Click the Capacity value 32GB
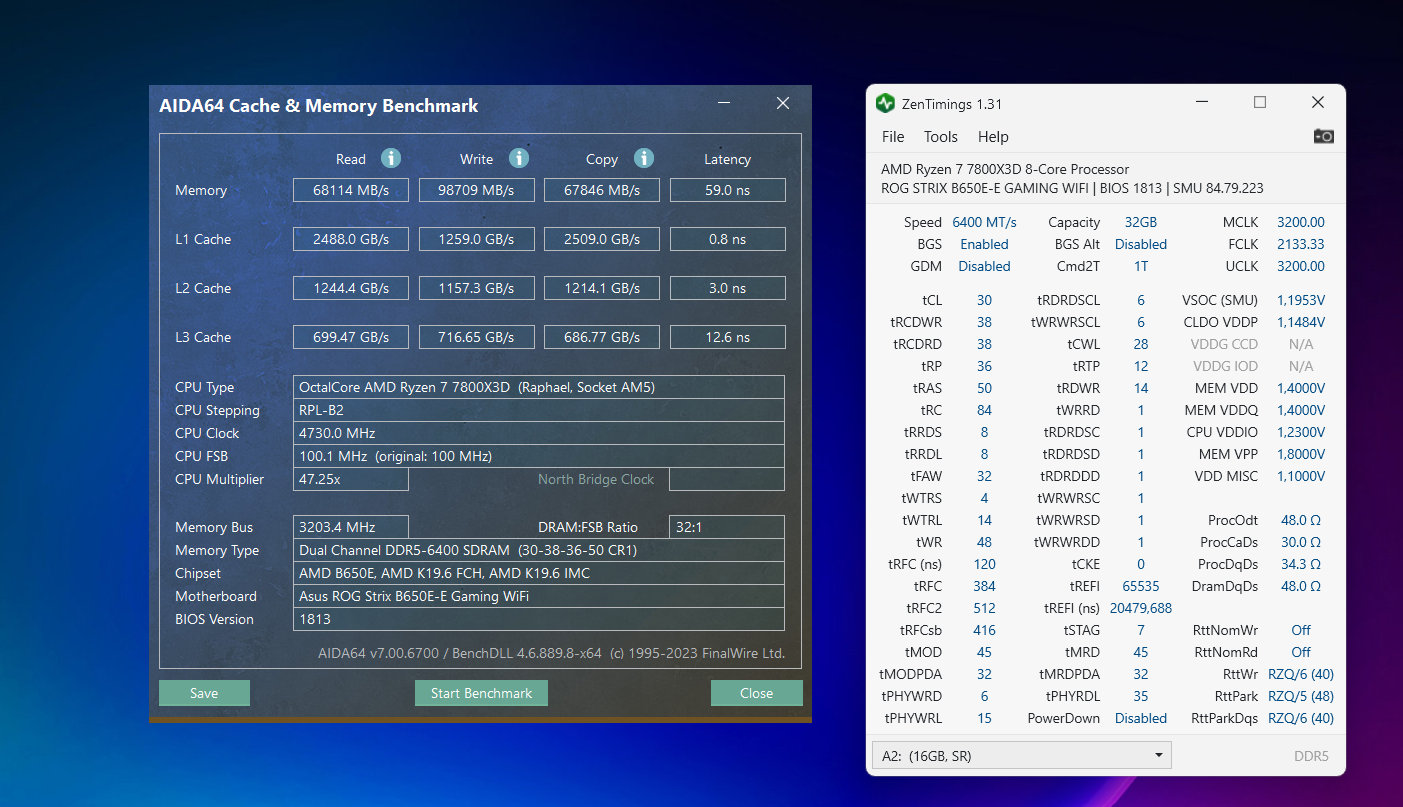Screen dimensions: 1403x807 [x=1140, y=222]
